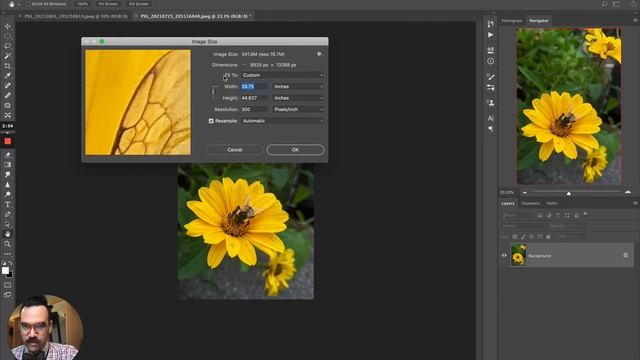This screenshot has width=640, height=360.
Task: Click Navigator zoom slider handle
Action: (x=569, y=193)
